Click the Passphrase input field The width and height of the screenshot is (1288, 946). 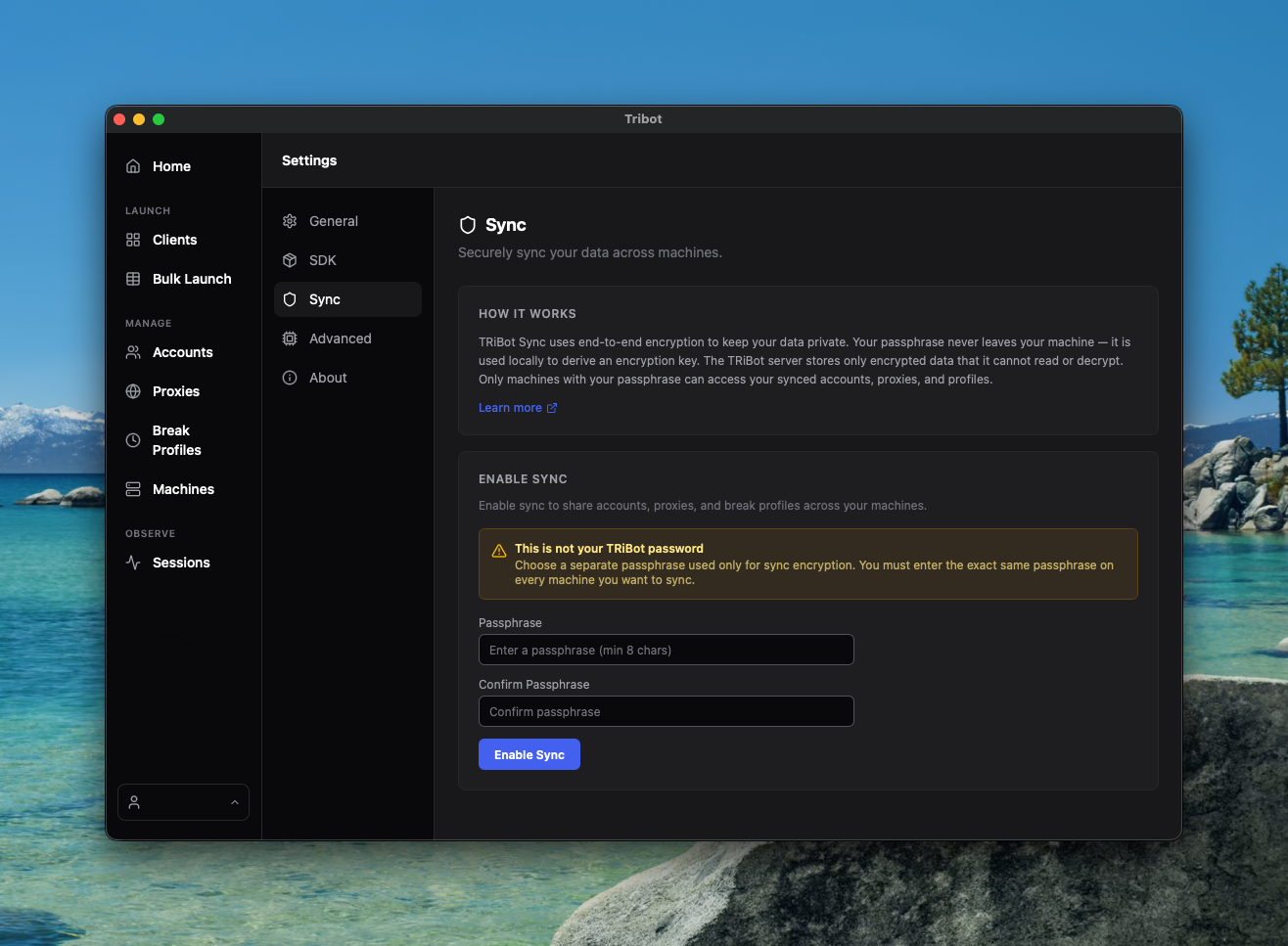(x=666, y=650)
